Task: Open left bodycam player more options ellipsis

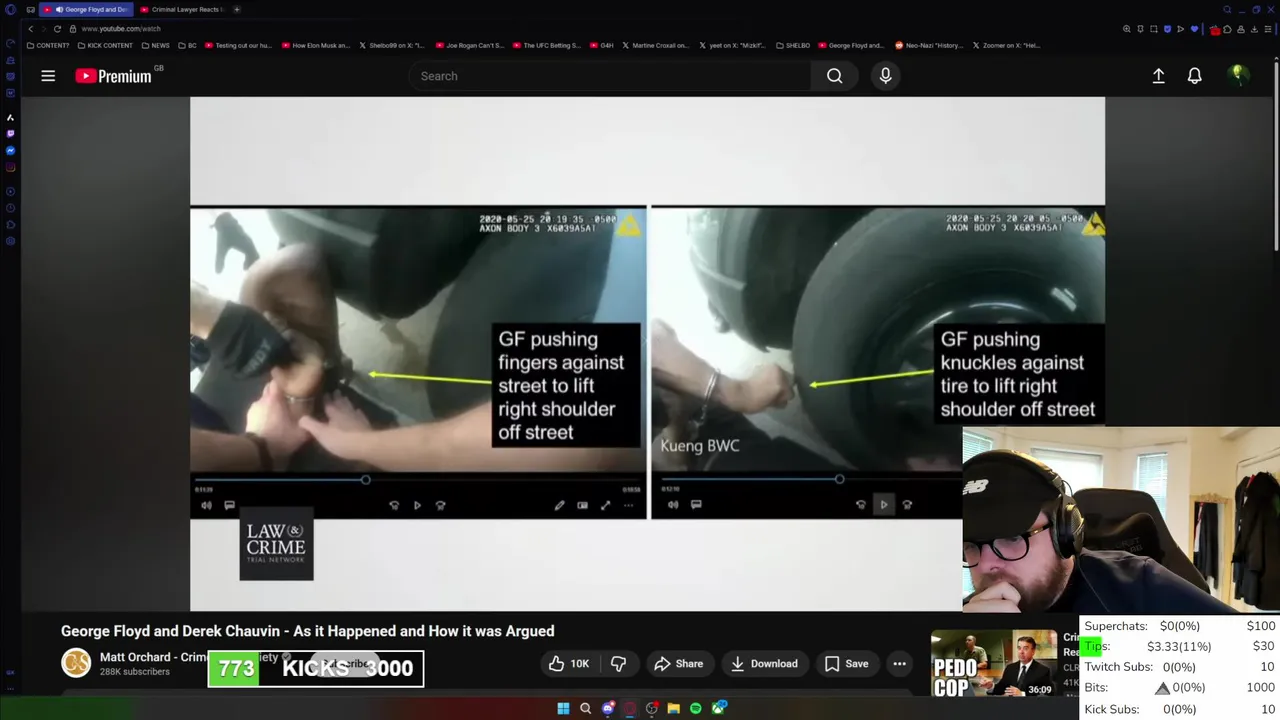Action: [628, 505]
